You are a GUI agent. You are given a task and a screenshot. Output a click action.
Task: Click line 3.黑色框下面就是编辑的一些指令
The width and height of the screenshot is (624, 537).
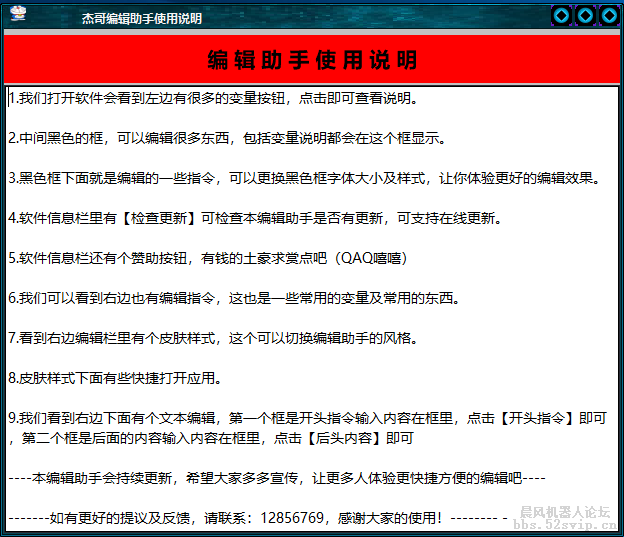pyautogui.click(x=304, y=178)
